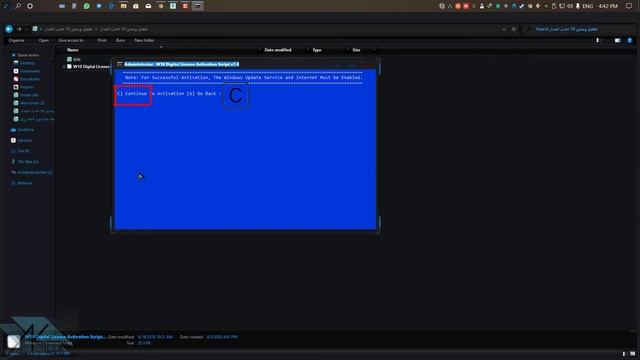
Task: Open the microphone icon in the system tray
Action: 578,6
